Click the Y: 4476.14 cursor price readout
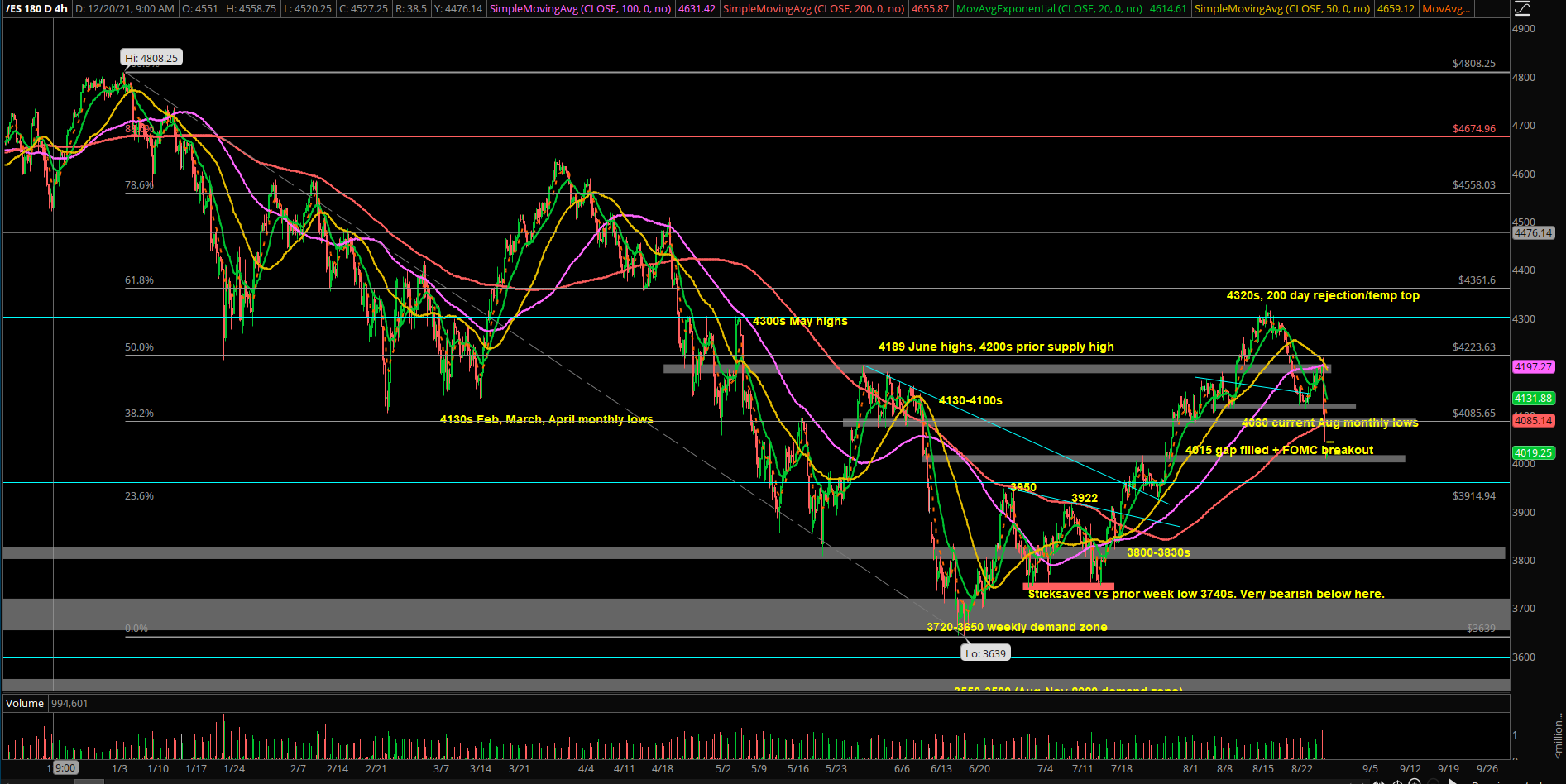 [x=457, y=8]
